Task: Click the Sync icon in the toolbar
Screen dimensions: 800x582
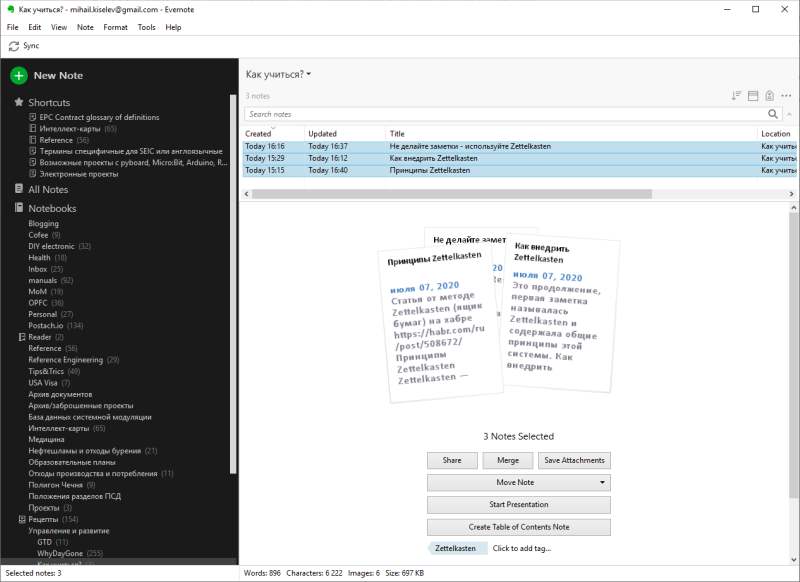Action: tap(14, 46)
